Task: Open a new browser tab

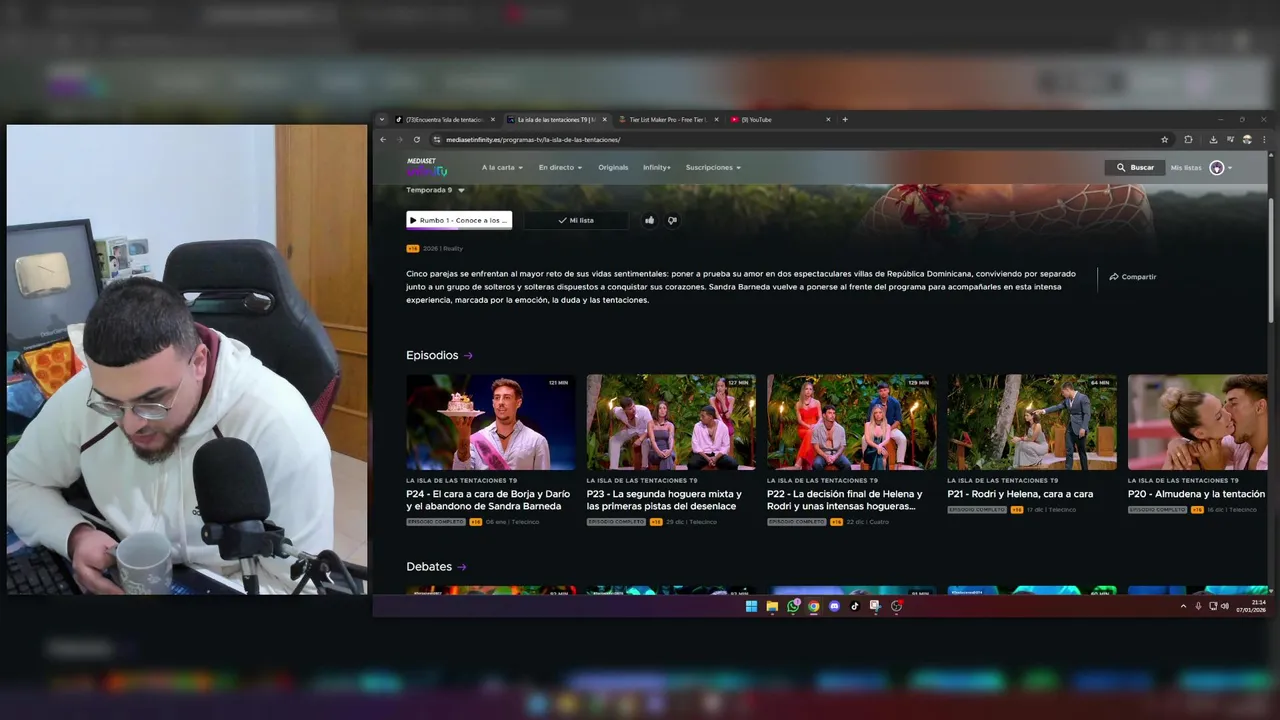Action: [x=845, y=119]
